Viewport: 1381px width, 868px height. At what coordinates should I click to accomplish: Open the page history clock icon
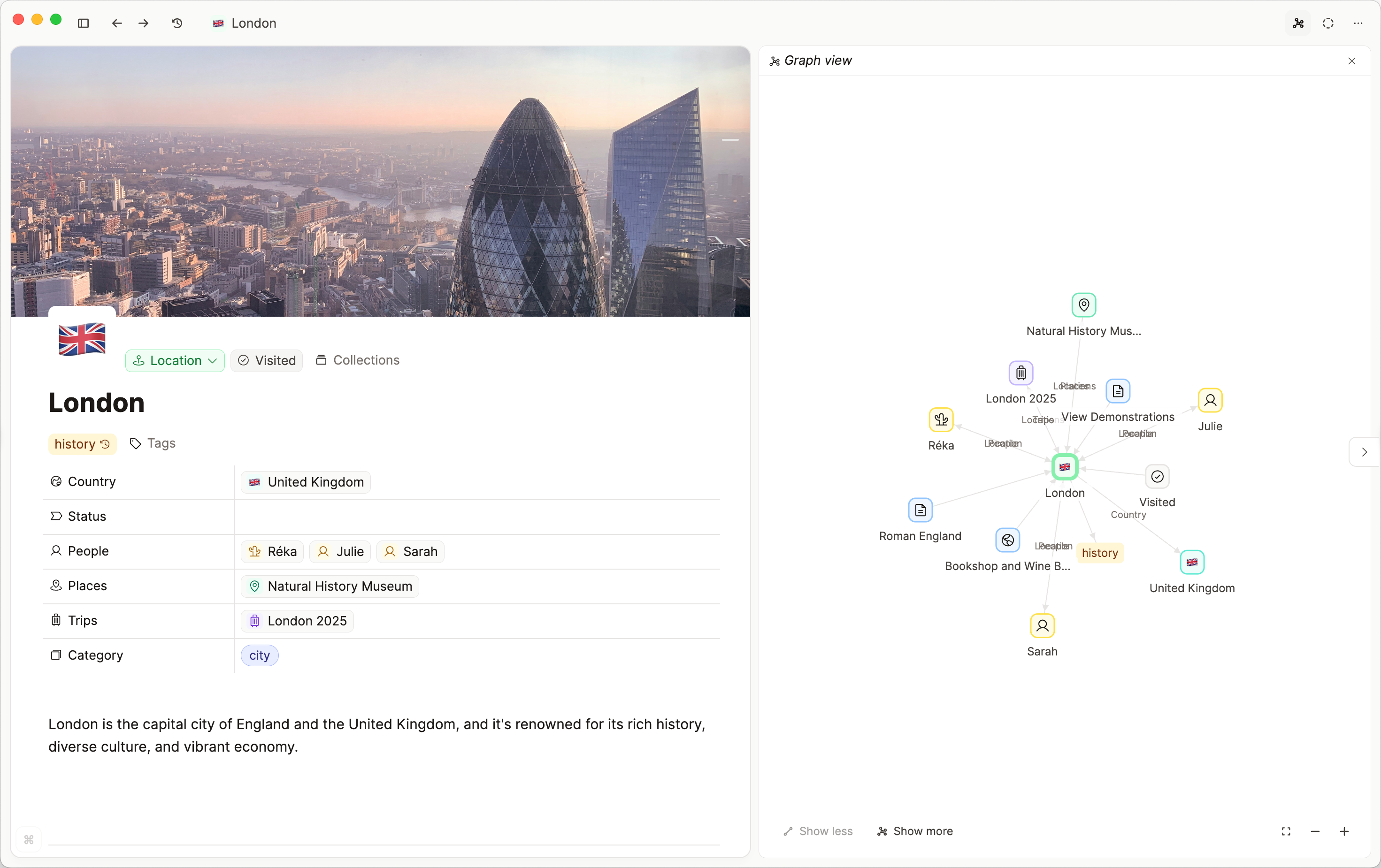tap(177, 23)
